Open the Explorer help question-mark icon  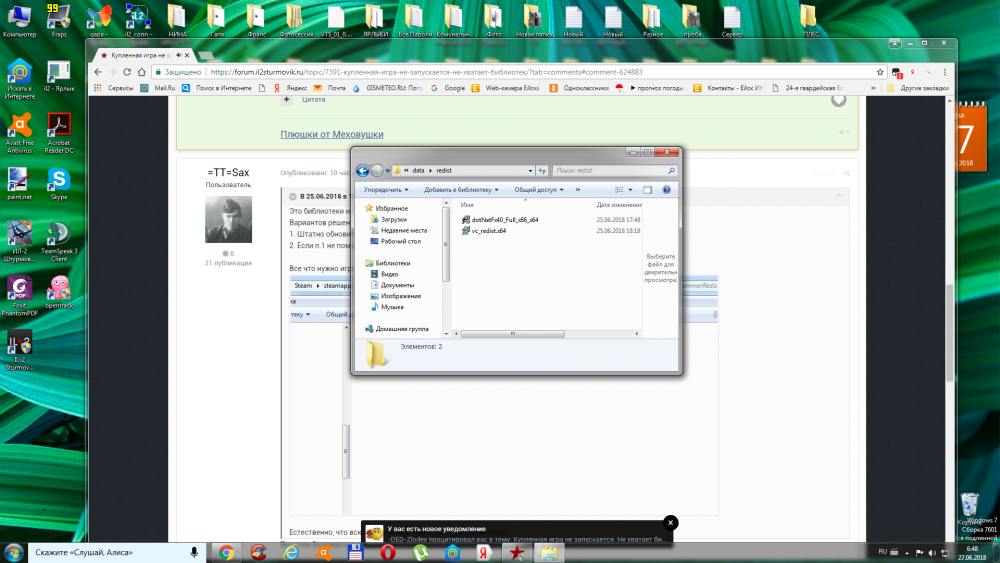(666, 189)
